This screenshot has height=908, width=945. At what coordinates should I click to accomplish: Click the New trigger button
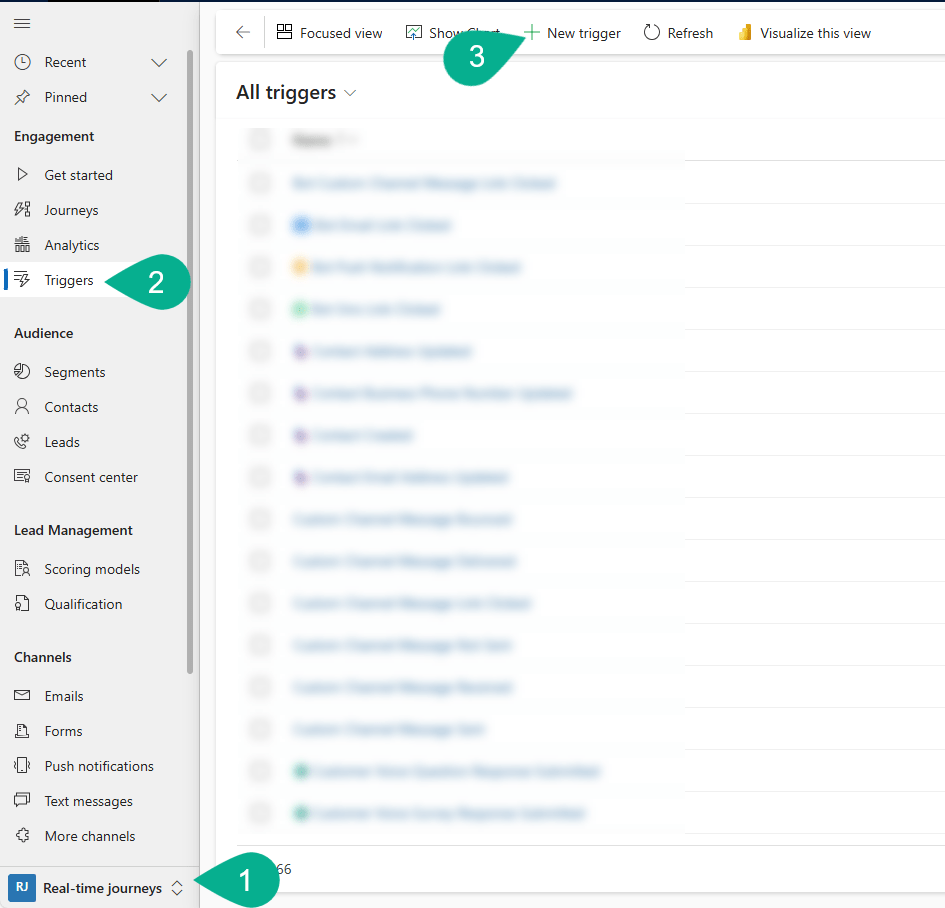tap(573, 33)
